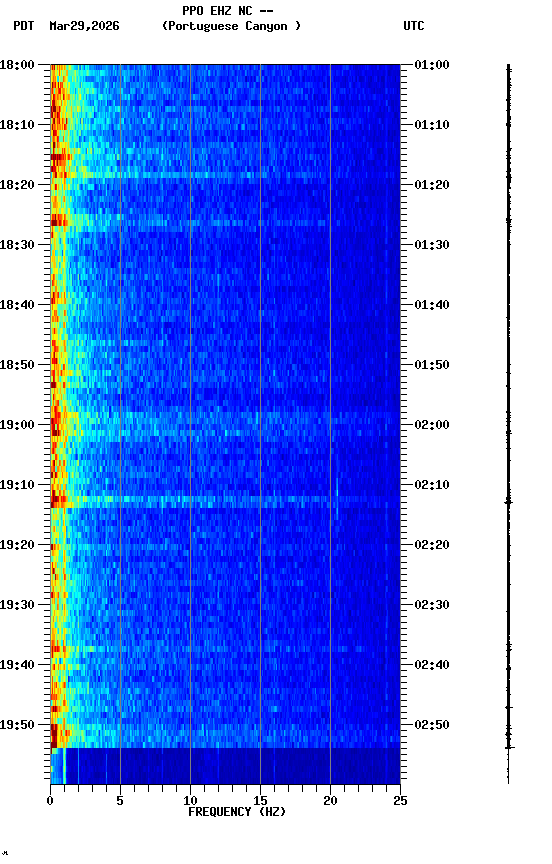Click the 18:50 PDT time label

(x=17, y=365)
